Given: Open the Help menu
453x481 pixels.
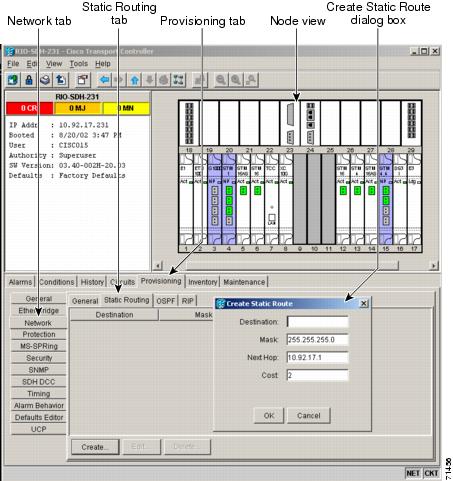Looking at the screenshot, I should click(103, 64).
